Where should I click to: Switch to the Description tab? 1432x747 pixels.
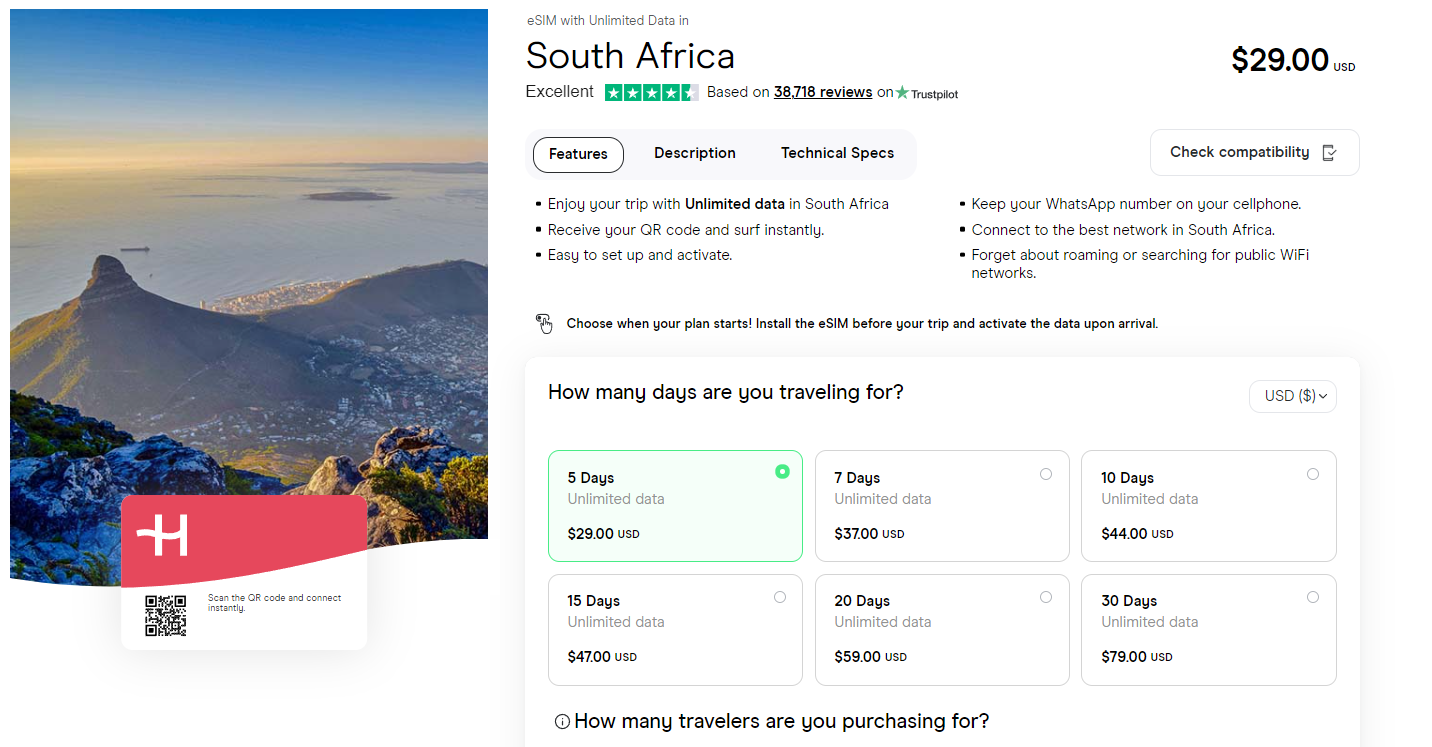694,153
